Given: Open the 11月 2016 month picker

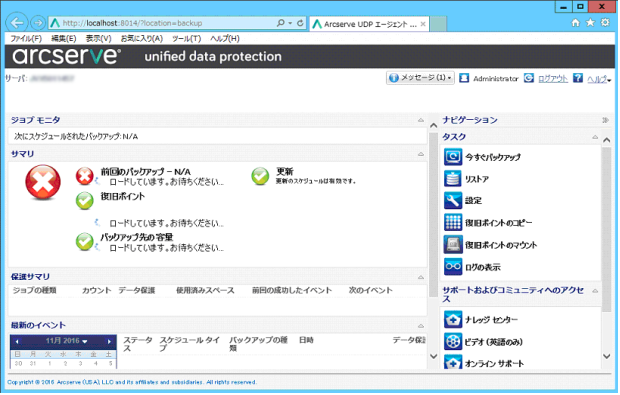Looking at the screenshot, I should point(66,341).
